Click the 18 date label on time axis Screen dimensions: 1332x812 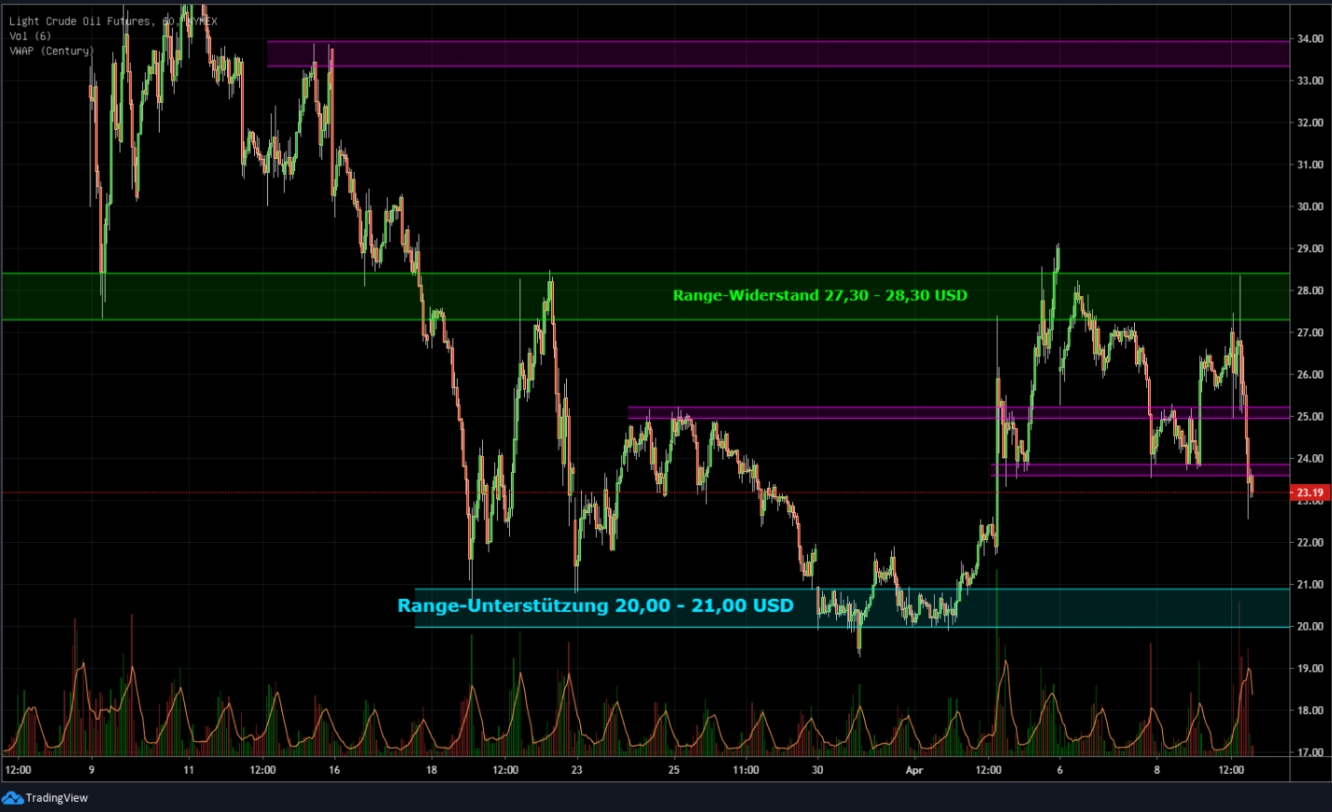pyautogui.click(x=431, y=771)
